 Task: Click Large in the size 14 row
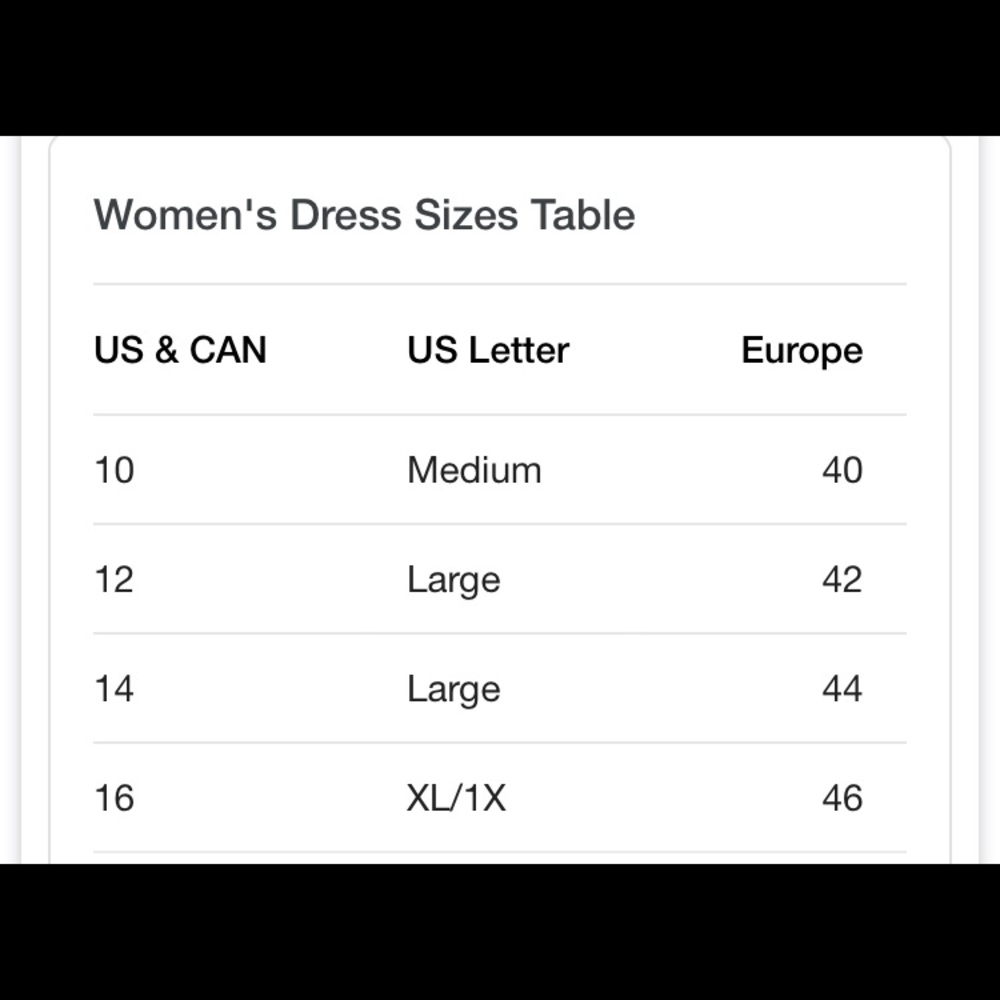pos(453,689)
